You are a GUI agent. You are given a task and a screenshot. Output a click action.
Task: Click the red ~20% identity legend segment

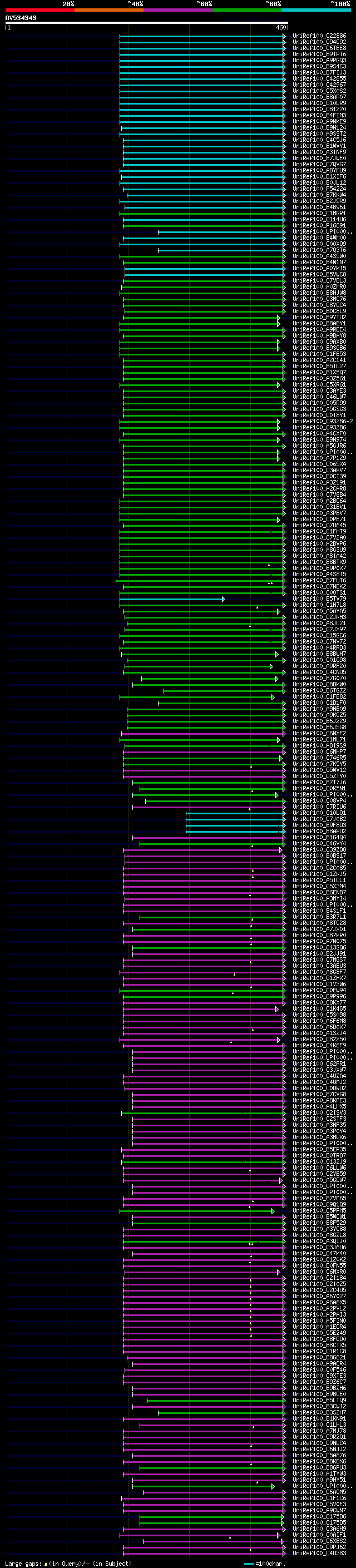tap(40, 10)
